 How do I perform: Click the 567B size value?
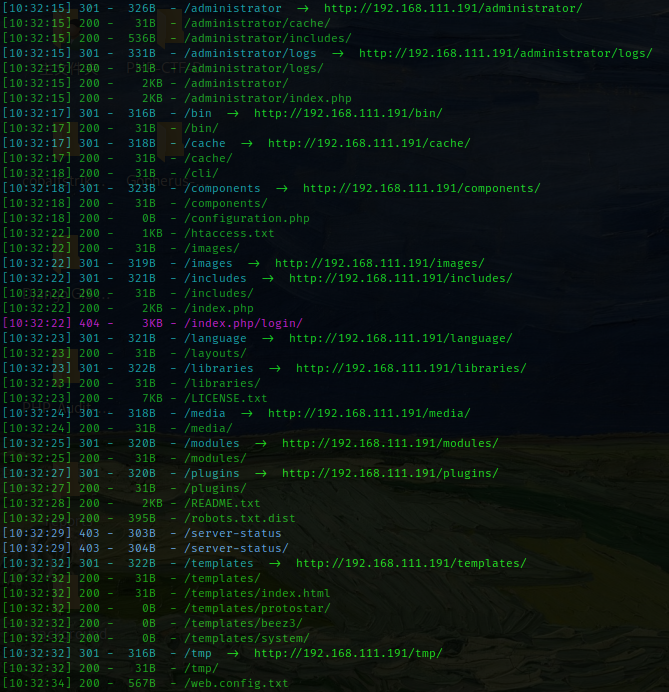tap(142, 684)
